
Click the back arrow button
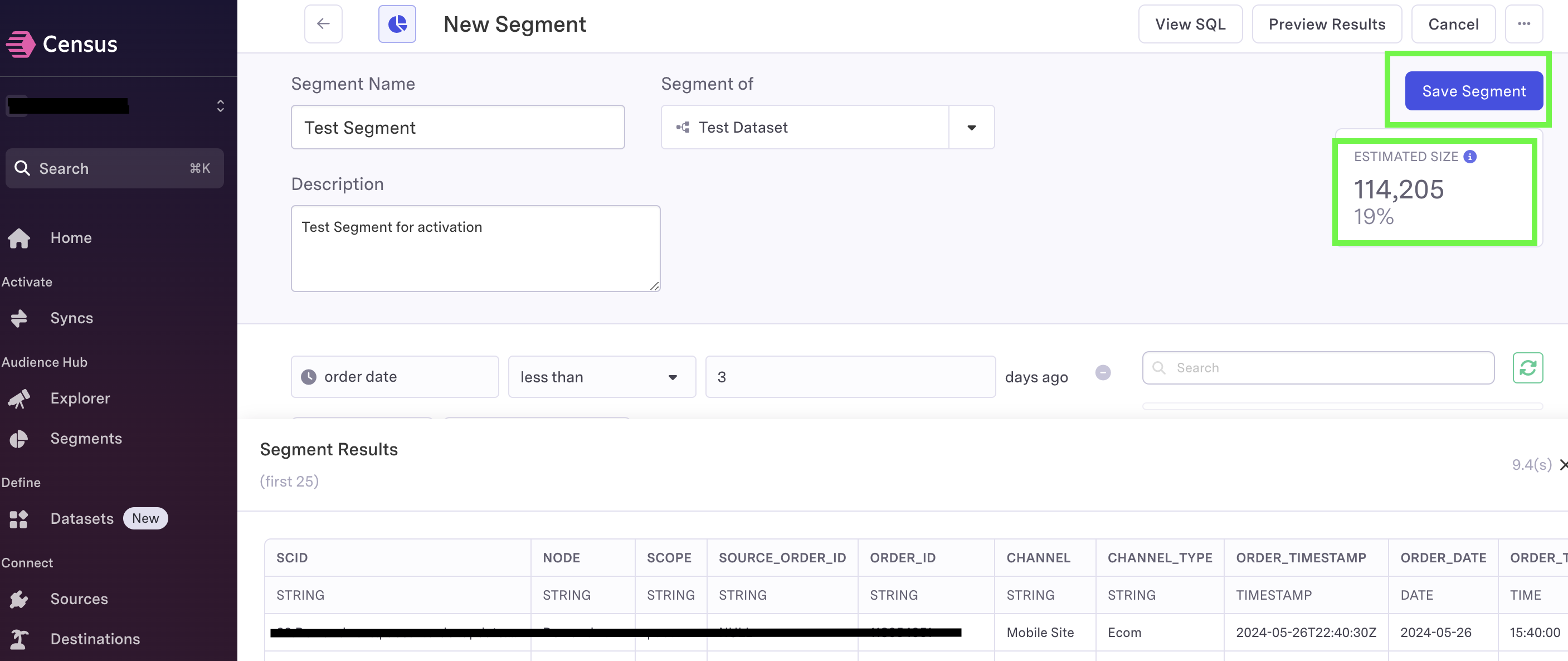click(x=323, y=25)
